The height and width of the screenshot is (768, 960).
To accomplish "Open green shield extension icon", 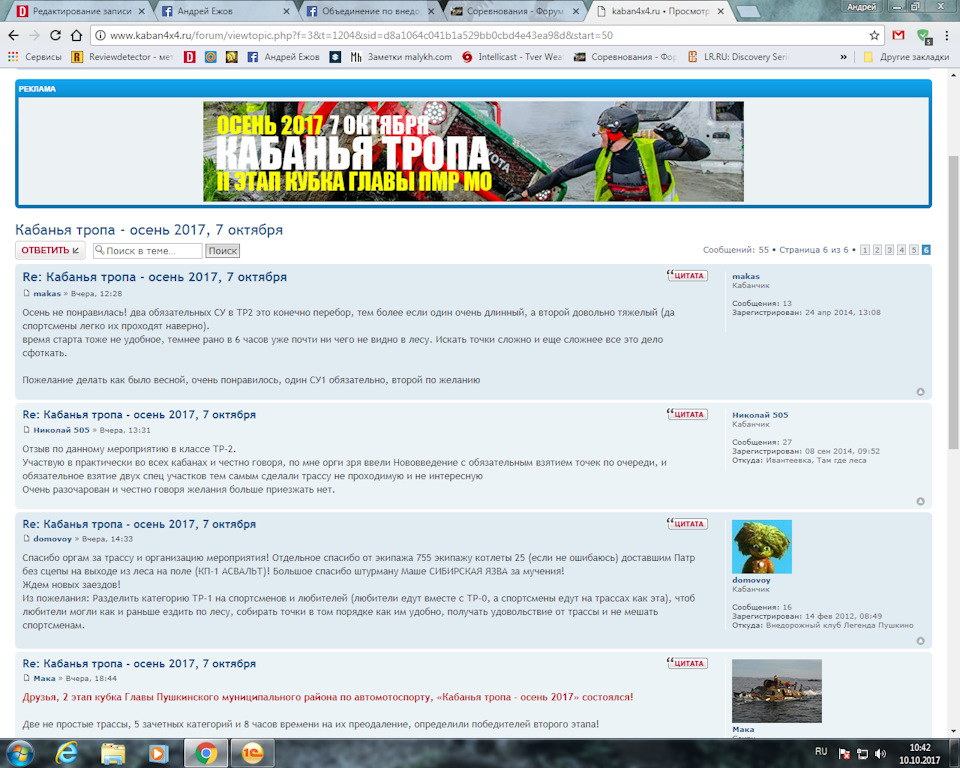I will coord(924,36).
